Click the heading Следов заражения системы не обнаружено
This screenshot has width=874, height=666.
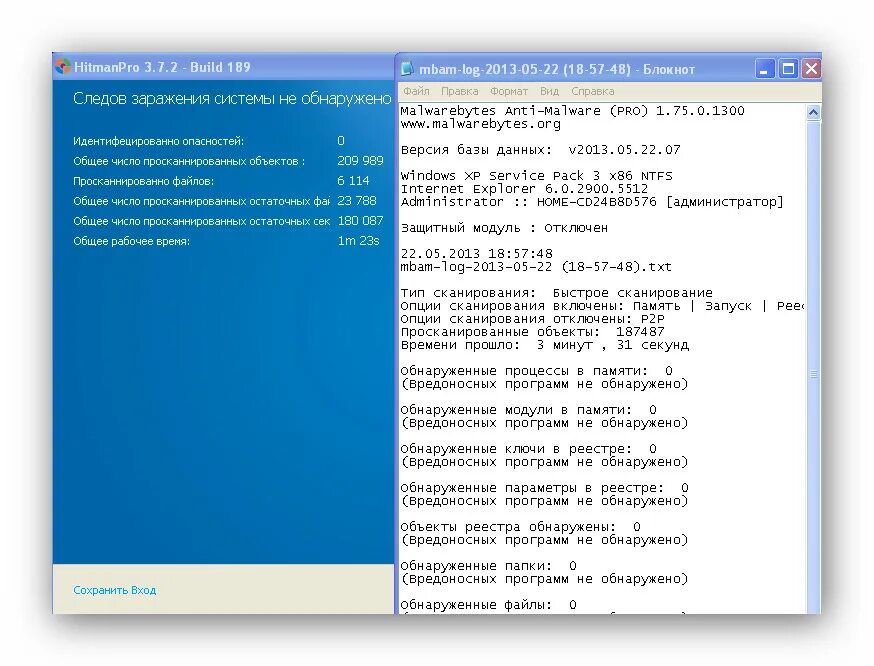click(232, 99)
